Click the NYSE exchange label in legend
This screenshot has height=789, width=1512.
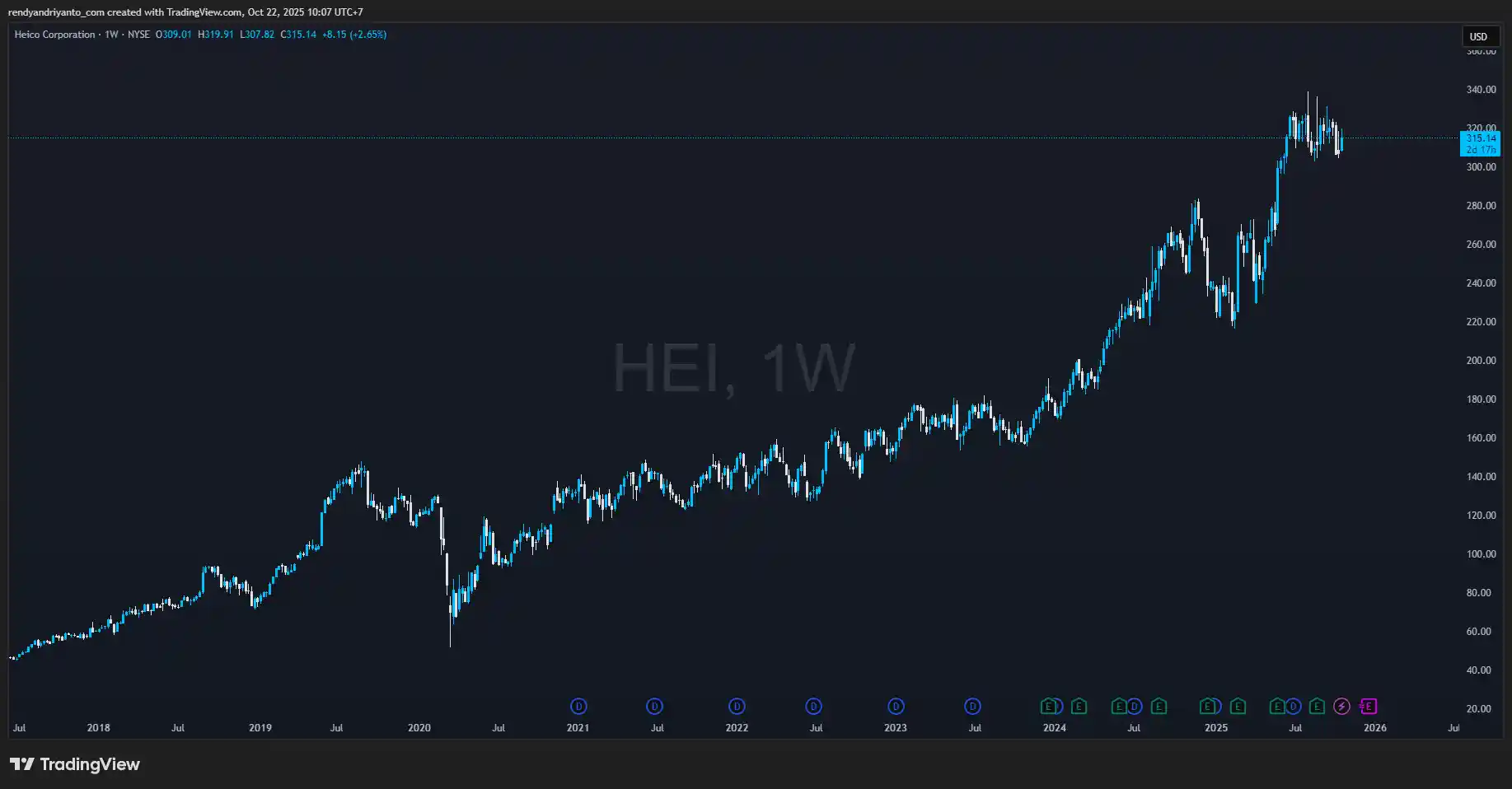(x=138, y=35)
